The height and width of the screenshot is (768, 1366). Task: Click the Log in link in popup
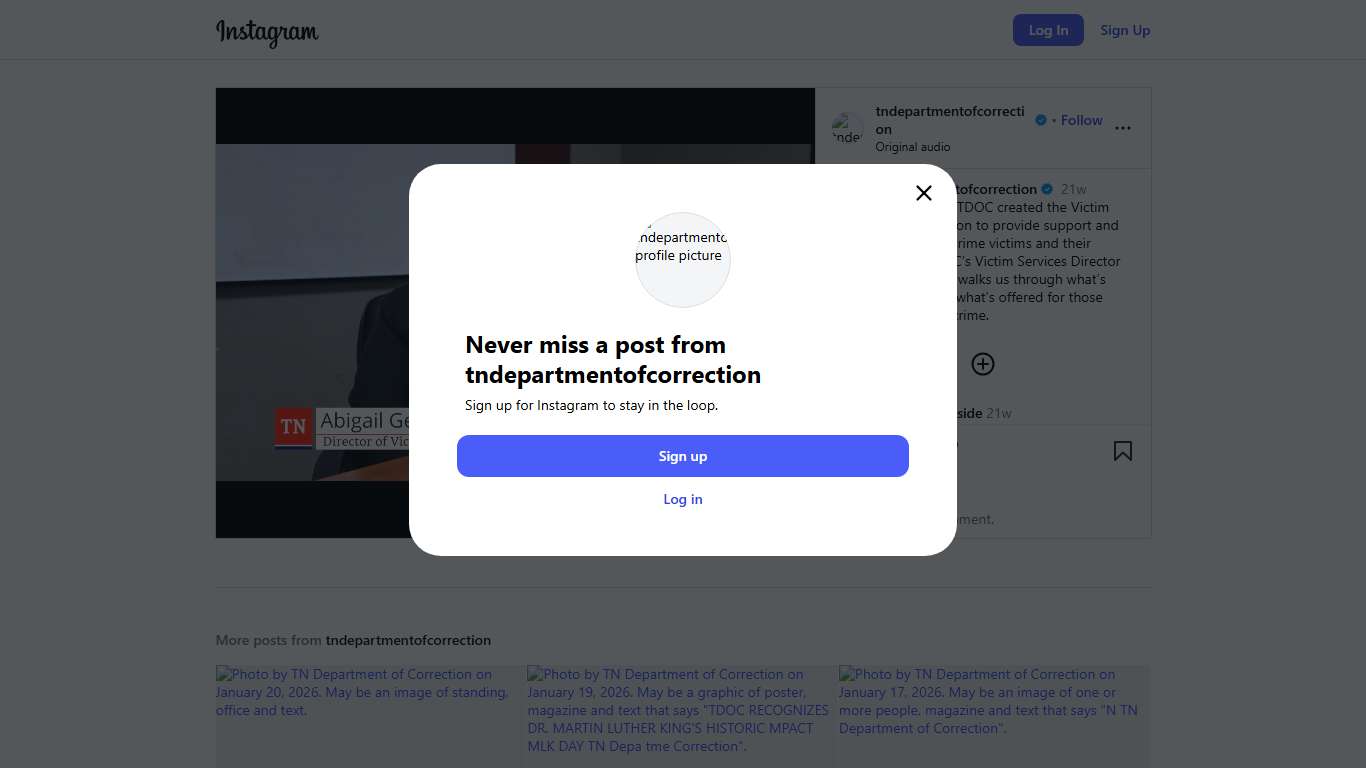(x=683, y=499)
